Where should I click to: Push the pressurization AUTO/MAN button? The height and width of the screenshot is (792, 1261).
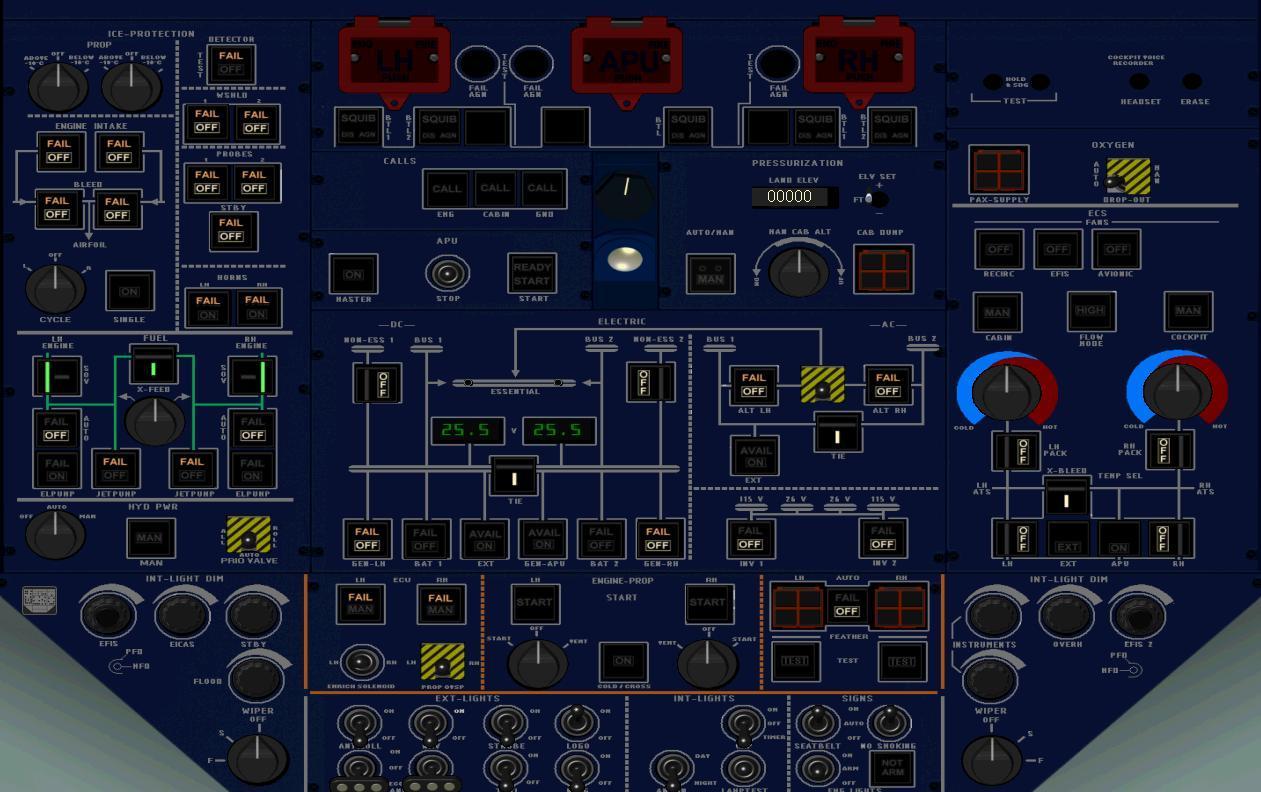(x=711, y=274)
